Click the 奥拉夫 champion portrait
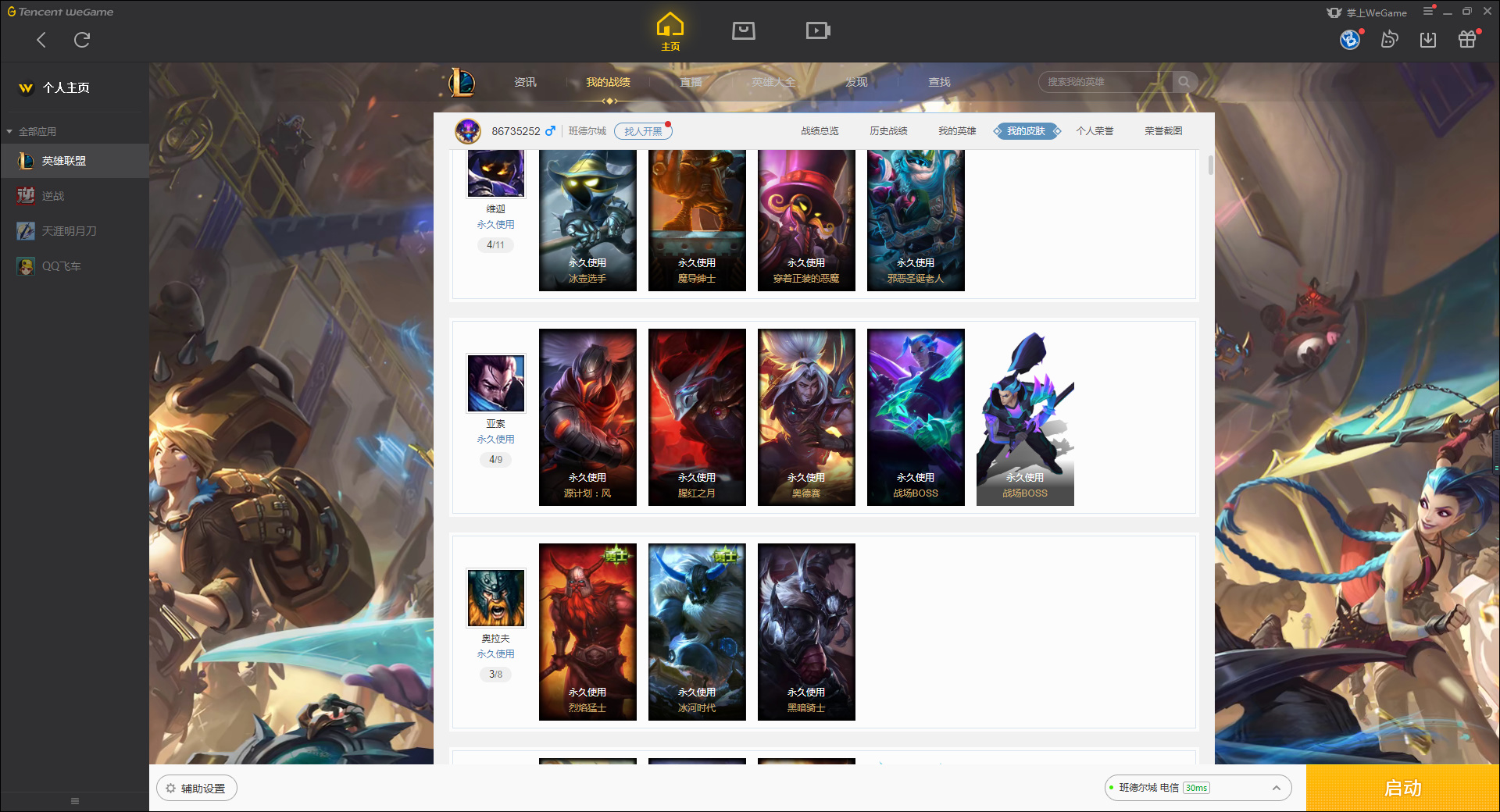 [496, 597]
